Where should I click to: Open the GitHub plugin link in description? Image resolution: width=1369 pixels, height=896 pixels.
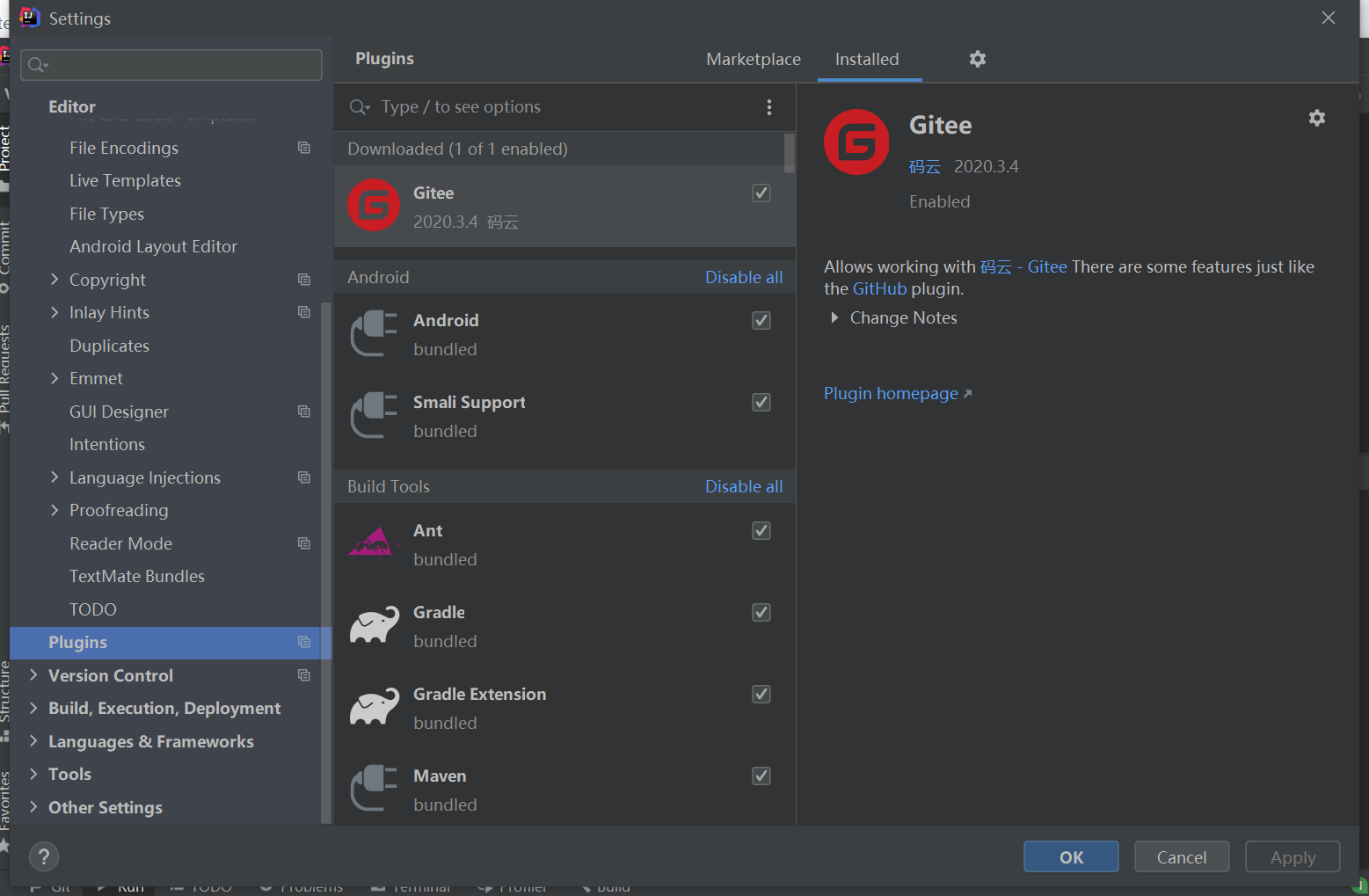click(879, 288)
